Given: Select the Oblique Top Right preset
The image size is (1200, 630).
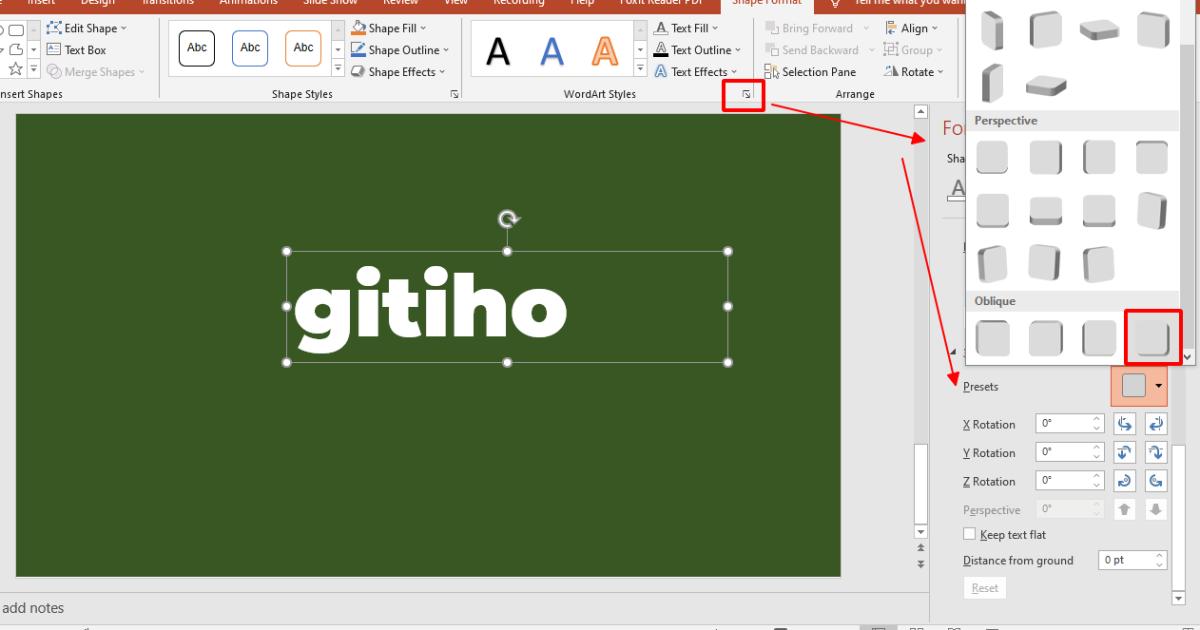Looking at the screenshot, I should 1046,338.
